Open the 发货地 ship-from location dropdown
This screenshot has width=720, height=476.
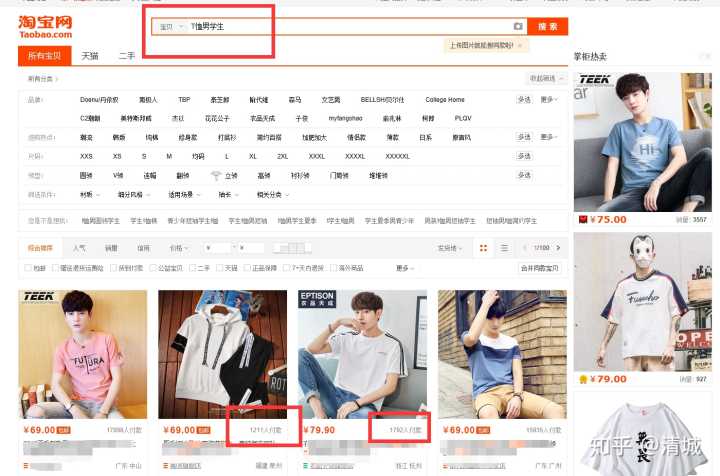click(450, 248)
